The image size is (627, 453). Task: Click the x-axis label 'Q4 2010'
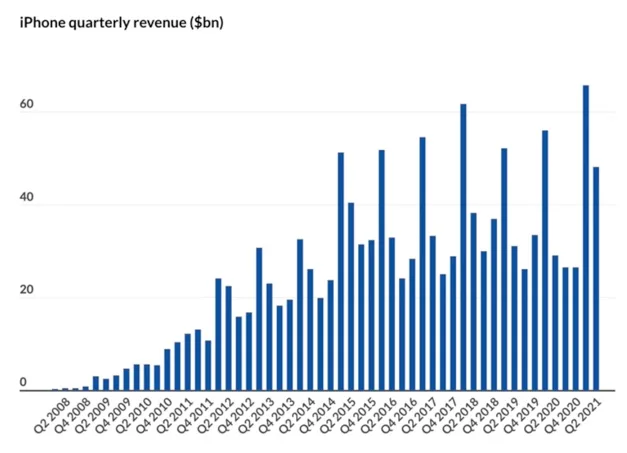155,416
